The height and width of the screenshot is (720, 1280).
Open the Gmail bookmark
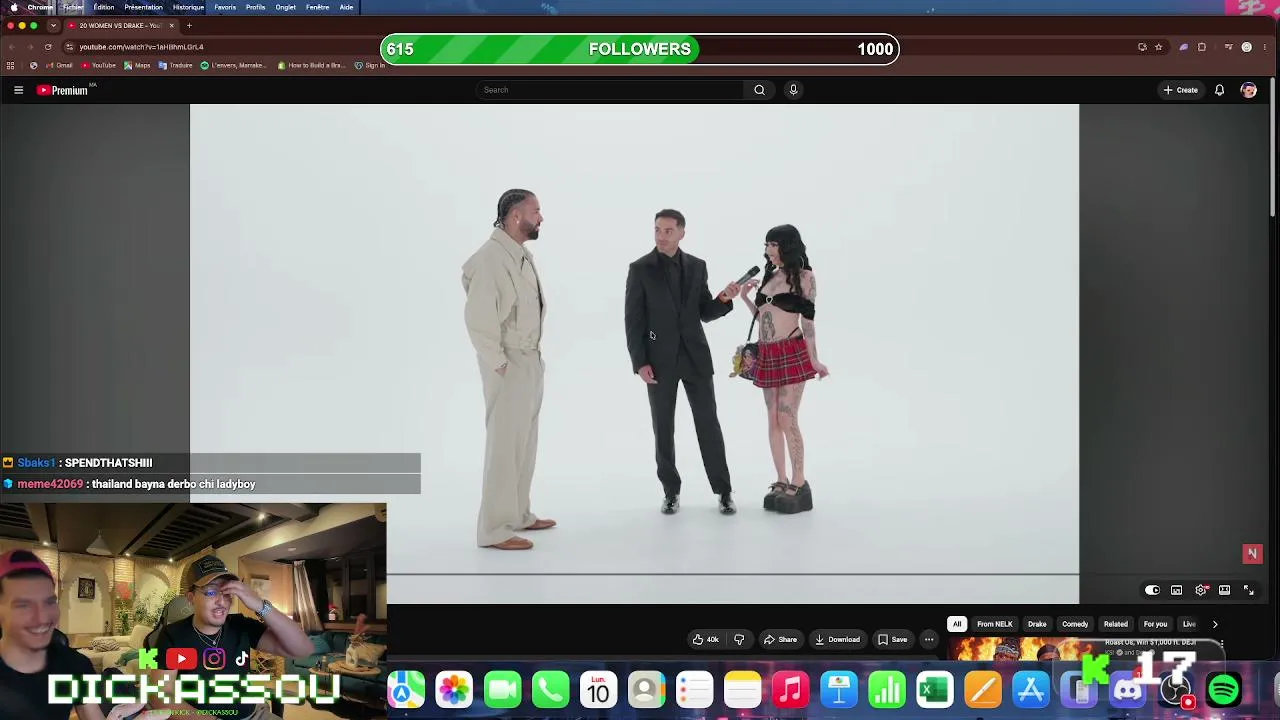(x=59, y=66)
